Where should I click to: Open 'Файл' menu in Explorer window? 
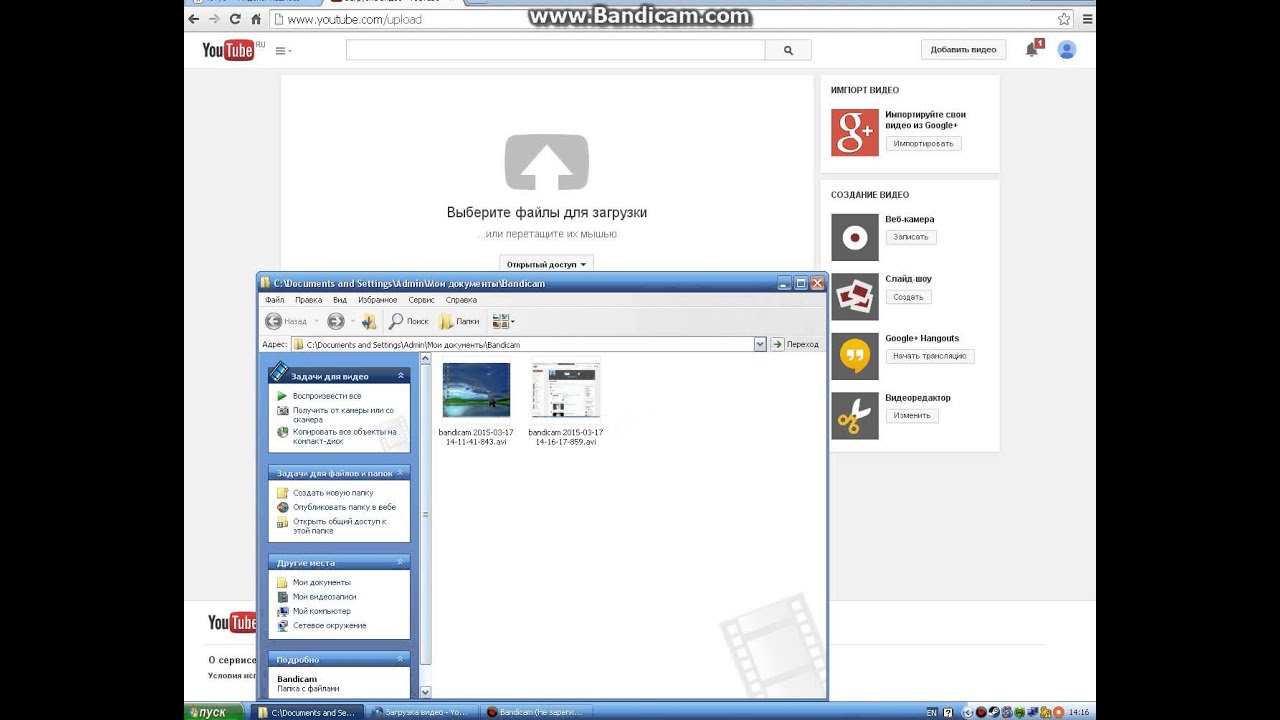tap(274, 300)
